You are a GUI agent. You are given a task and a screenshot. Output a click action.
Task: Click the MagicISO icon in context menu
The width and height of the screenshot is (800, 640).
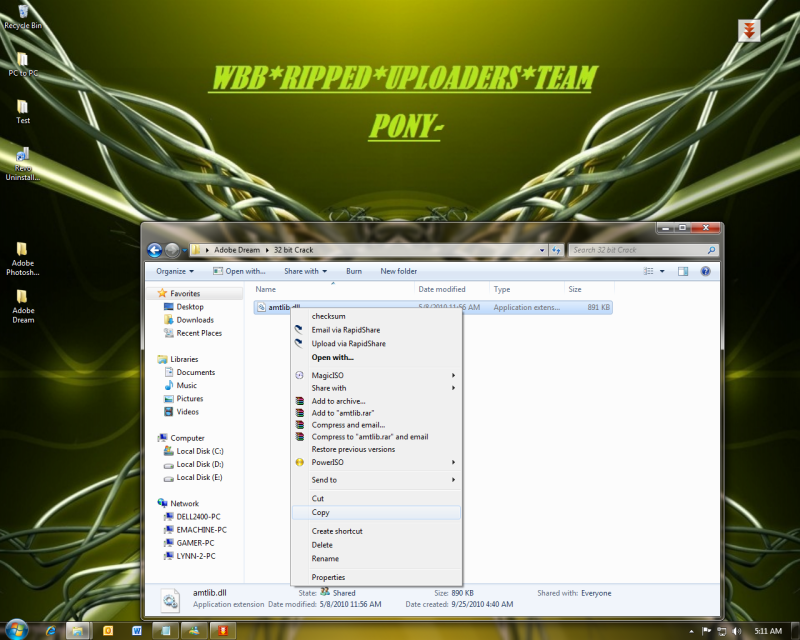[x=299, y=375]
